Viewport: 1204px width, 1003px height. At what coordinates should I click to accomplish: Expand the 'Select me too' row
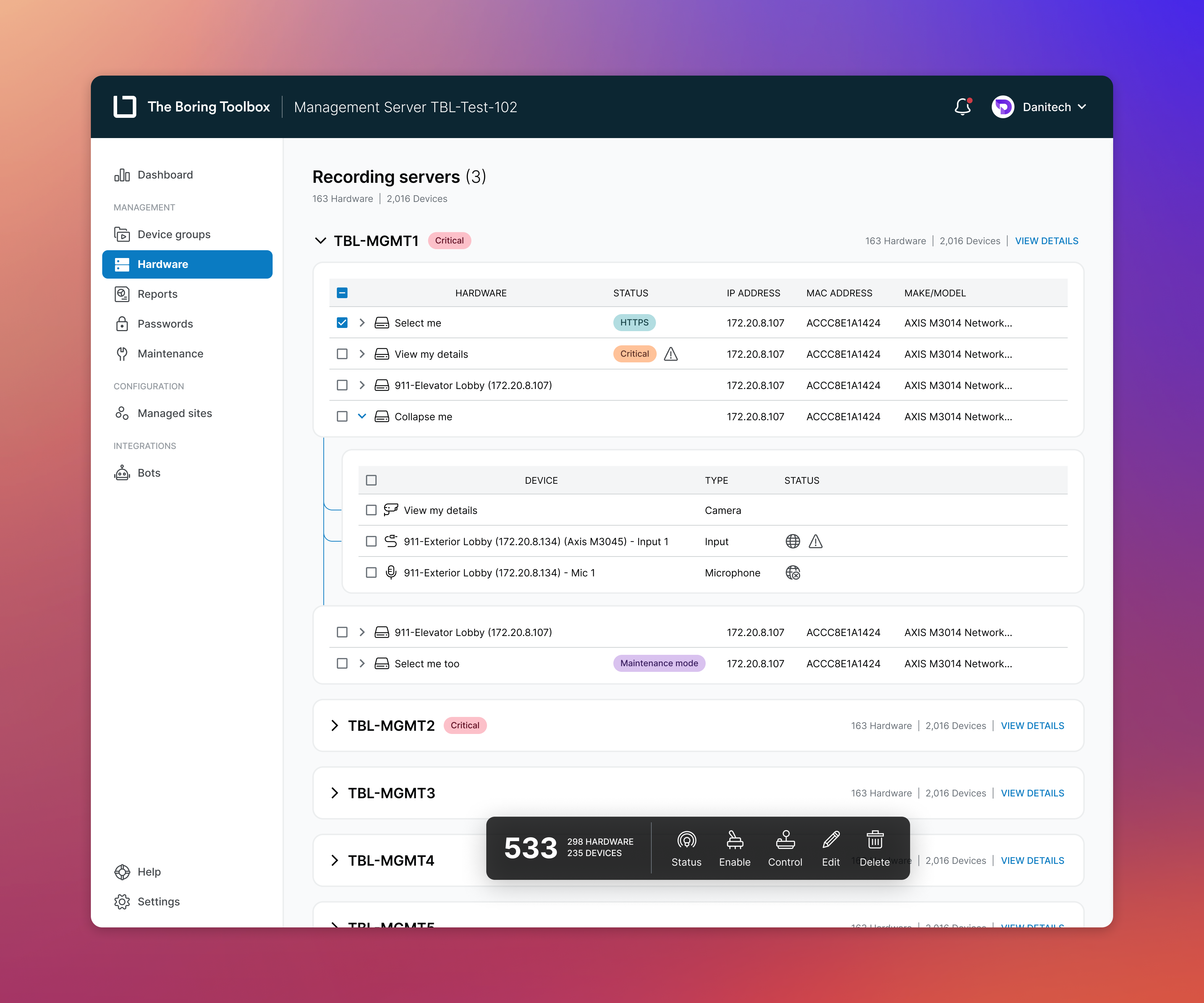(362, 664)
